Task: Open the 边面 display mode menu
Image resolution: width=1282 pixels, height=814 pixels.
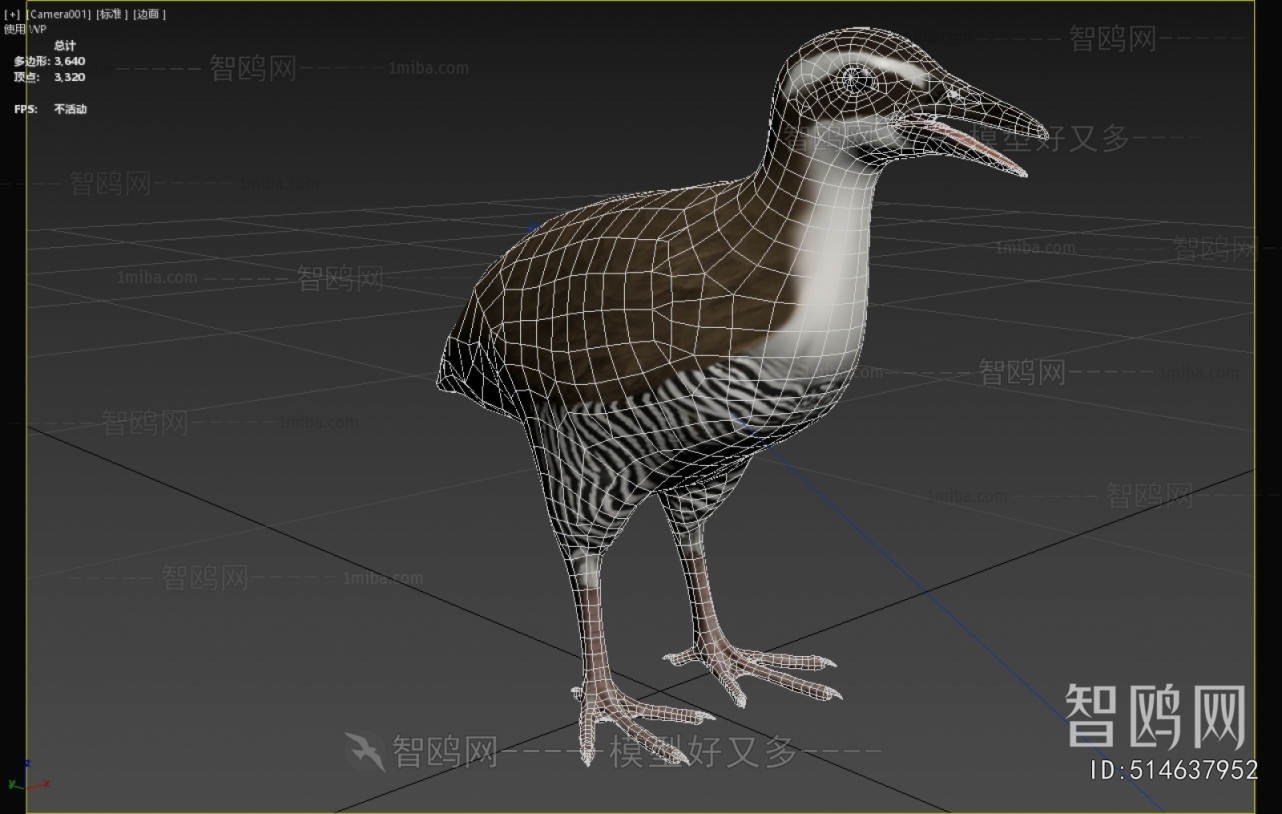Action: (x=150, y=14)
